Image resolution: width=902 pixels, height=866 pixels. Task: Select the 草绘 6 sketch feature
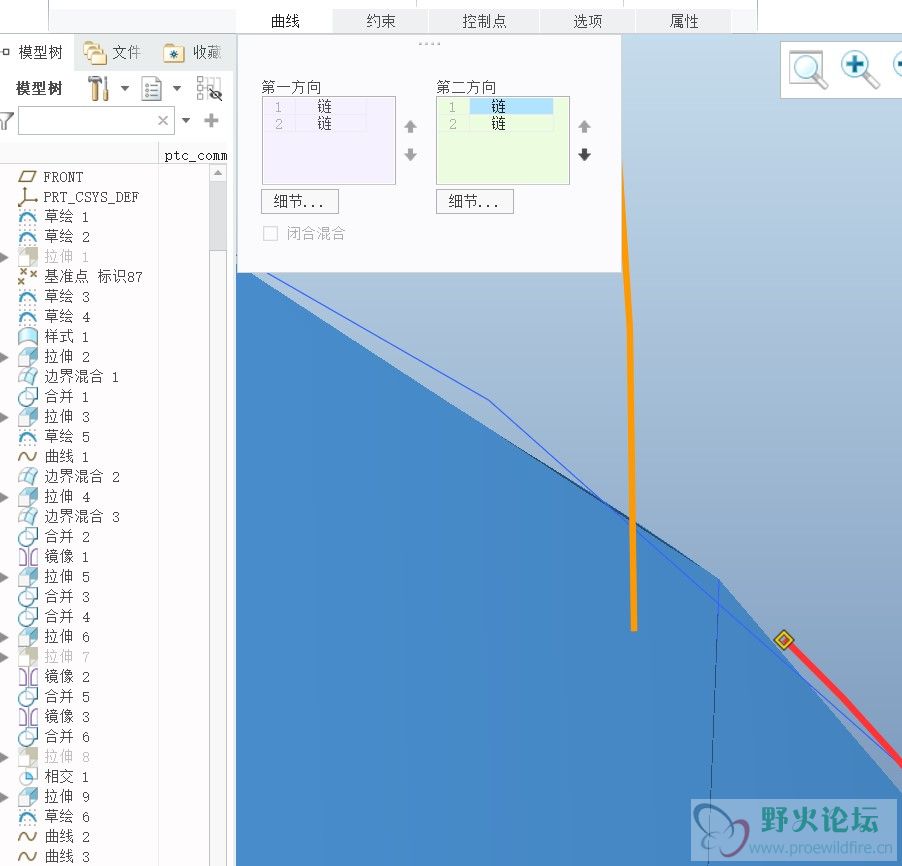pos(53,817)
